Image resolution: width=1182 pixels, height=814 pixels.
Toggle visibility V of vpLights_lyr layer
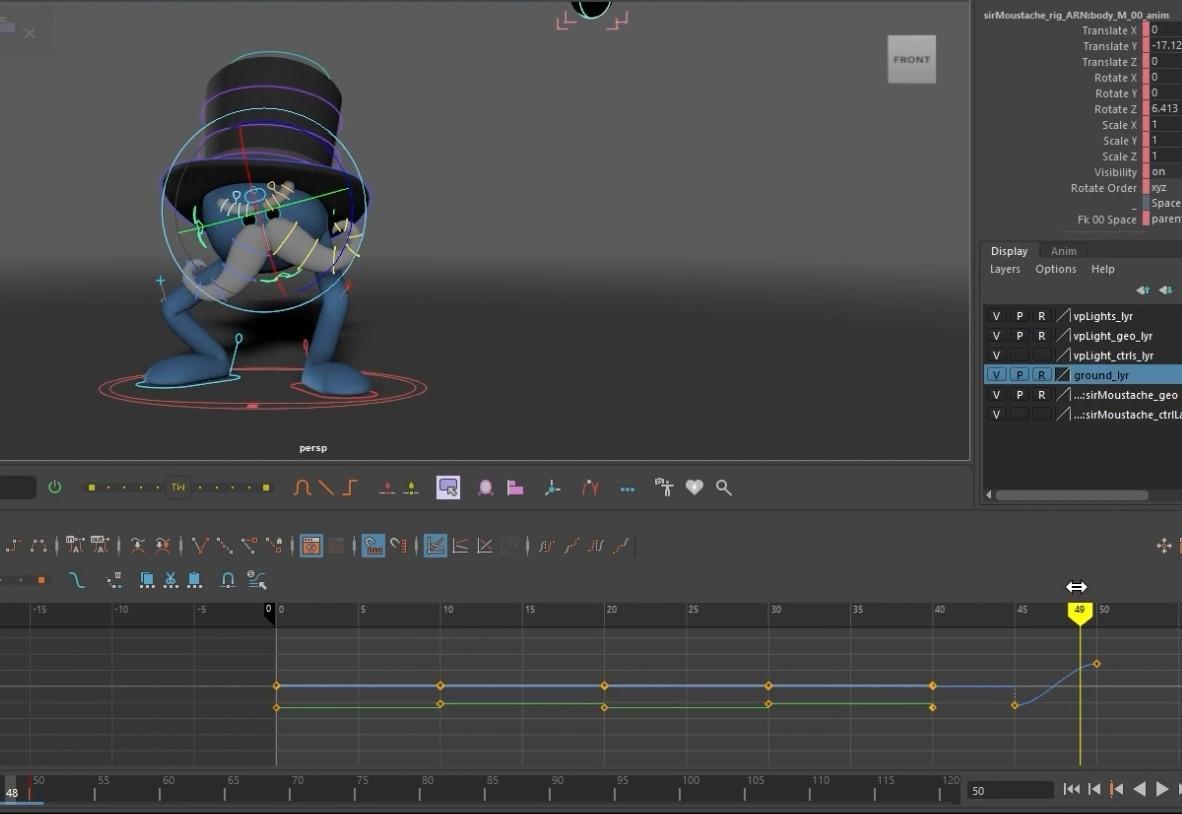pyautogui.click(x=996, y=316)
